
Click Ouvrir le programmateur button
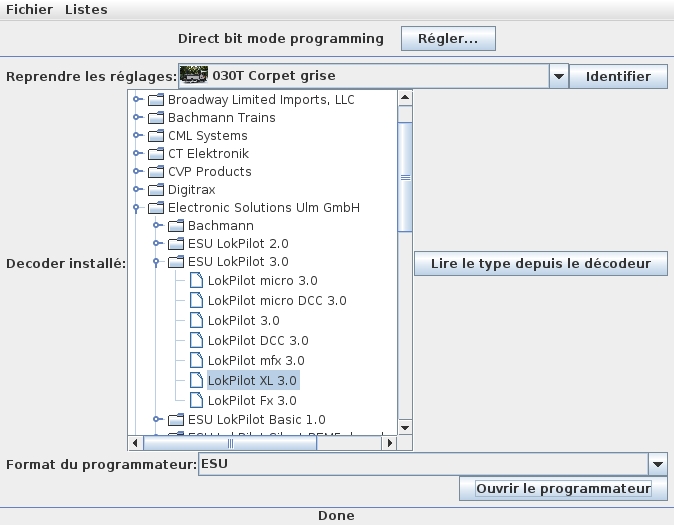point(563,488)
